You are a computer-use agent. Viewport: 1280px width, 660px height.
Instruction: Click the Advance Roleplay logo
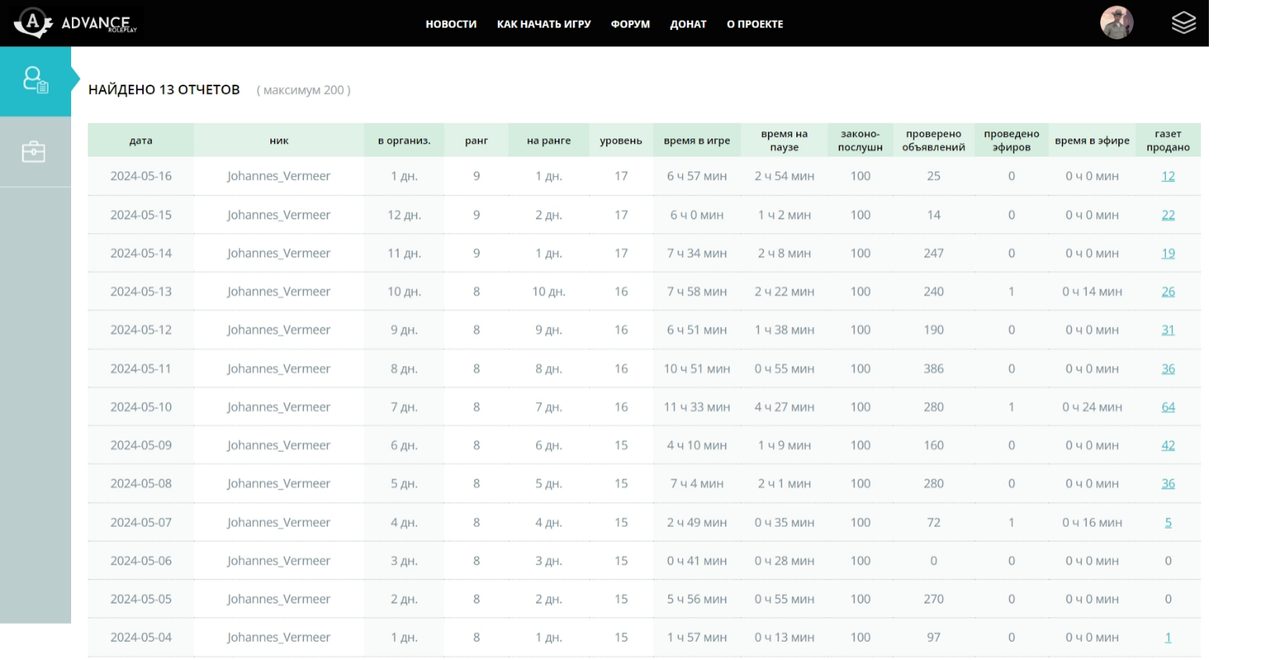coord(74,23)
